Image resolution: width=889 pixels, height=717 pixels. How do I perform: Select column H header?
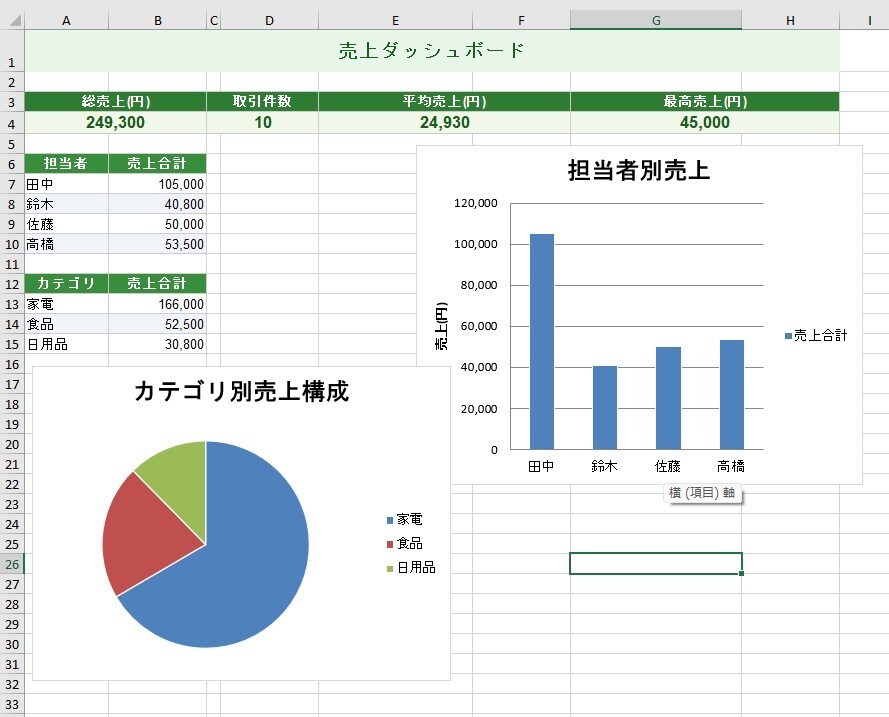pos(790,21)
